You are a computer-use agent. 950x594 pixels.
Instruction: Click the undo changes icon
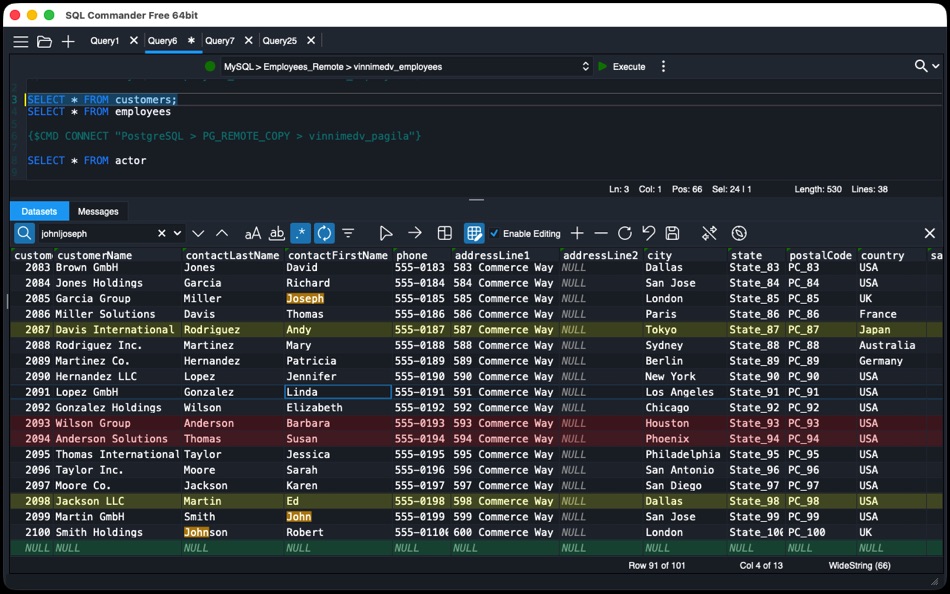648,233
